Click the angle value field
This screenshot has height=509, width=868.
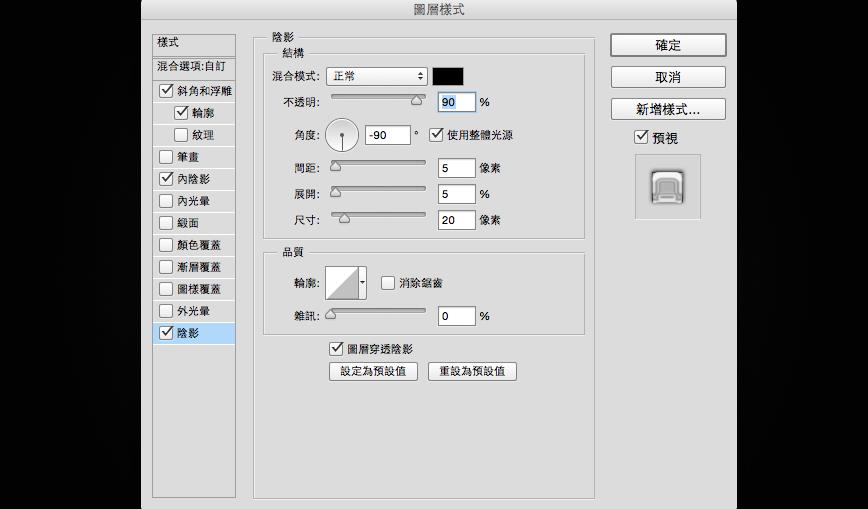pos(388,135)
